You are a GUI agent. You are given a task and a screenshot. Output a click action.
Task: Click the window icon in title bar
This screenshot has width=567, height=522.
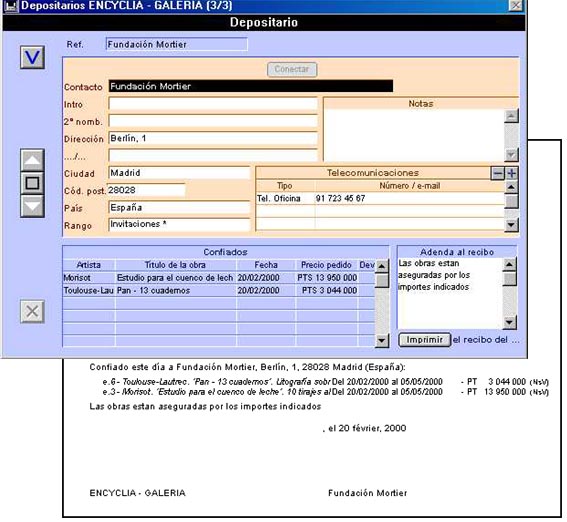11,5
